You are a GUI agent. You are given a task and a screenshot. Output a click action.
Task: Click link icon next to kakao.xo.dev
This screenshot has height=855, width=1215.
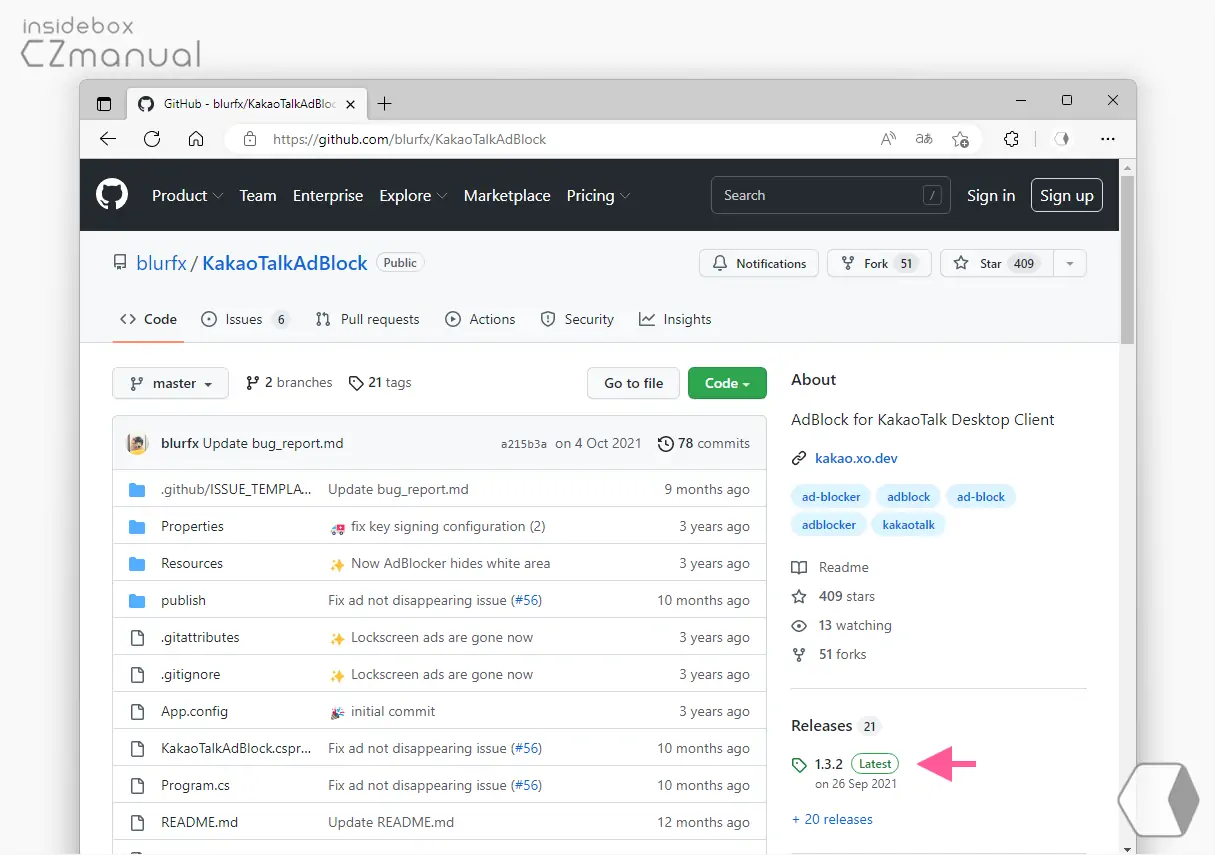(x=799, y=458)
